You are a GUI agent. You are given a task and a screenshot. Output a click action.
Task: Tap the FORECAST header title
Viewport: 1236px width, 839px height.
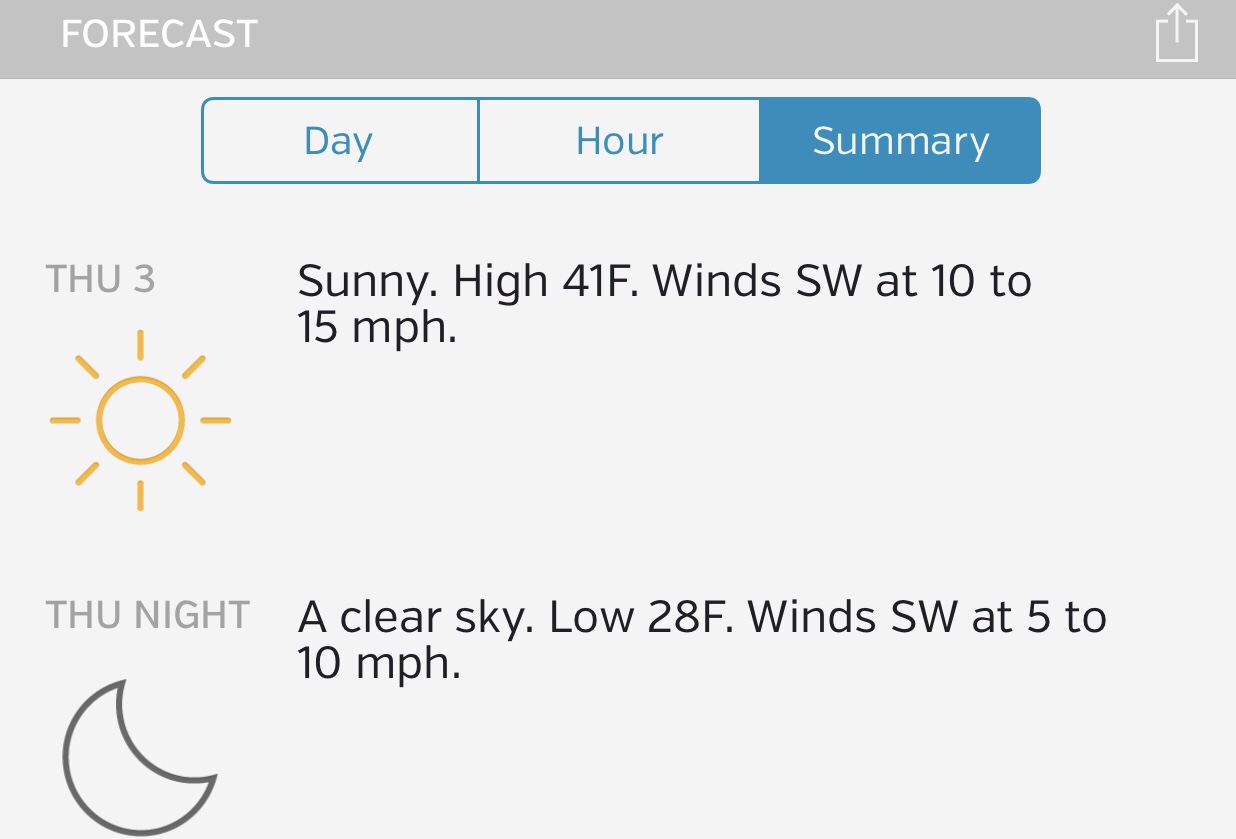(159, 35)
